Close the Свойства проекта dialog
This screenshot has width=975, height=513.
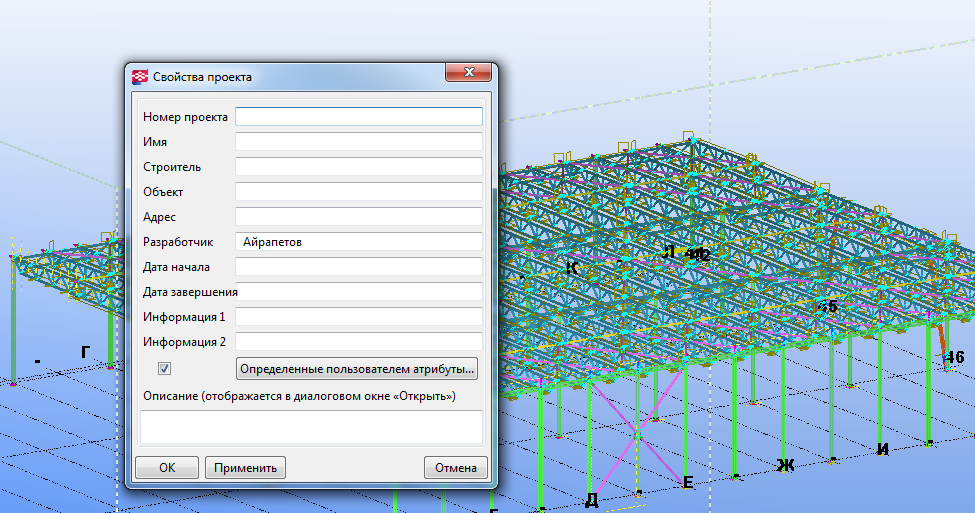point(467,75)
